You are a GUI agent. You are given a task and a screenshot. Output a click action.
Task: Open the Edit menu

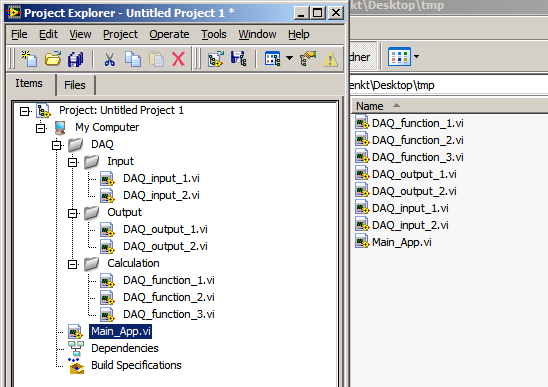[48, 34]
